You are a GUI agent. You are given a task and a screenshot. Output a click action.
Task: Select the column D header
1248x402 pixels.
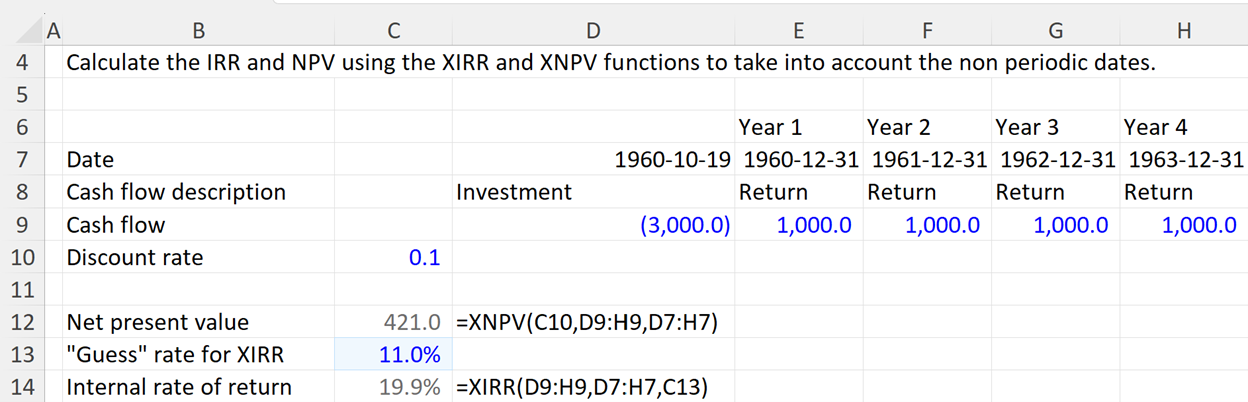coord(593,31)
